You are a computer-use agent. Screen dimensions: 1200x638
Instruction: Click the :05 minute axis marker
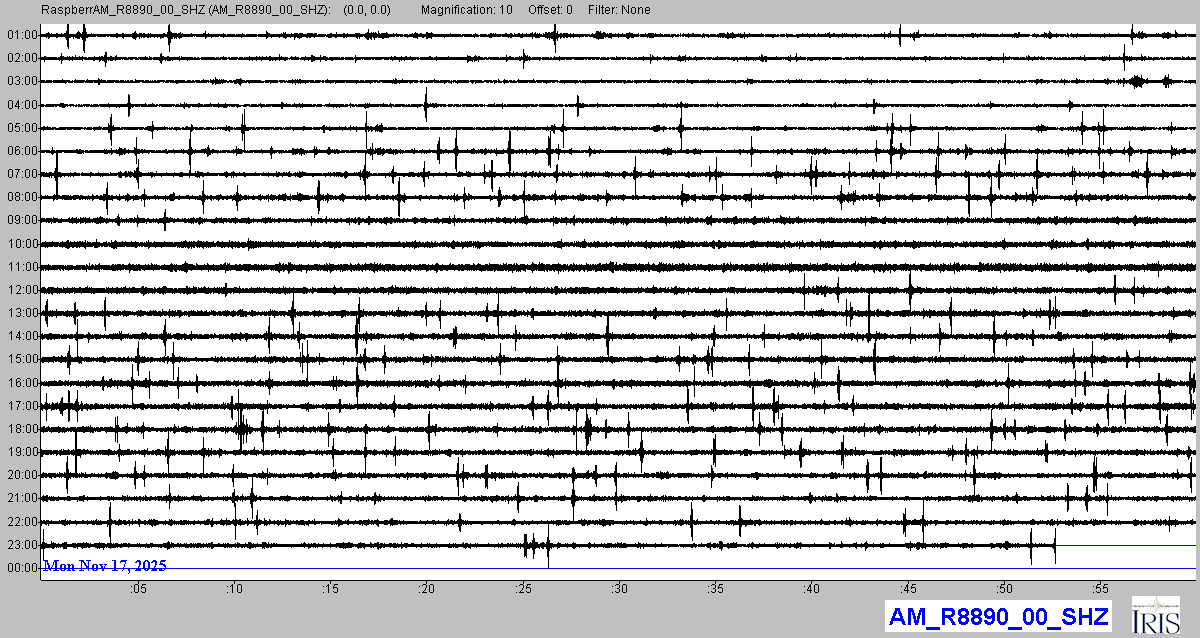(x=138, y=589)
